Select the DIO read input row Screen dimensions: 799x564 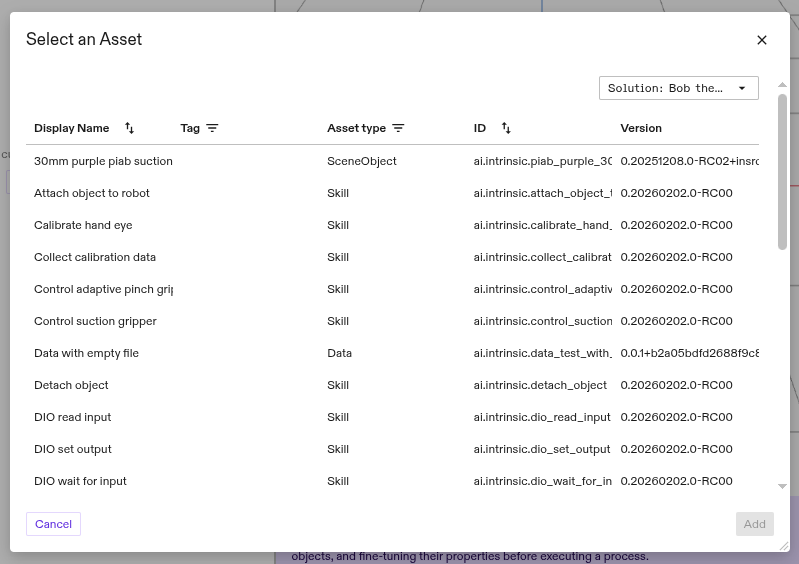click(72, 417)
